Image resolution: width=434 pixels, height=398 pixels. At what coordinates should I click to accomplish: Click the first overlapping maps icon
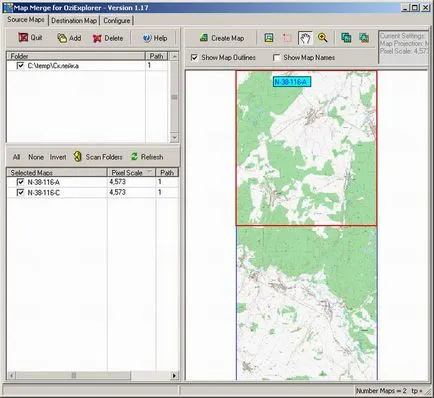346,38
